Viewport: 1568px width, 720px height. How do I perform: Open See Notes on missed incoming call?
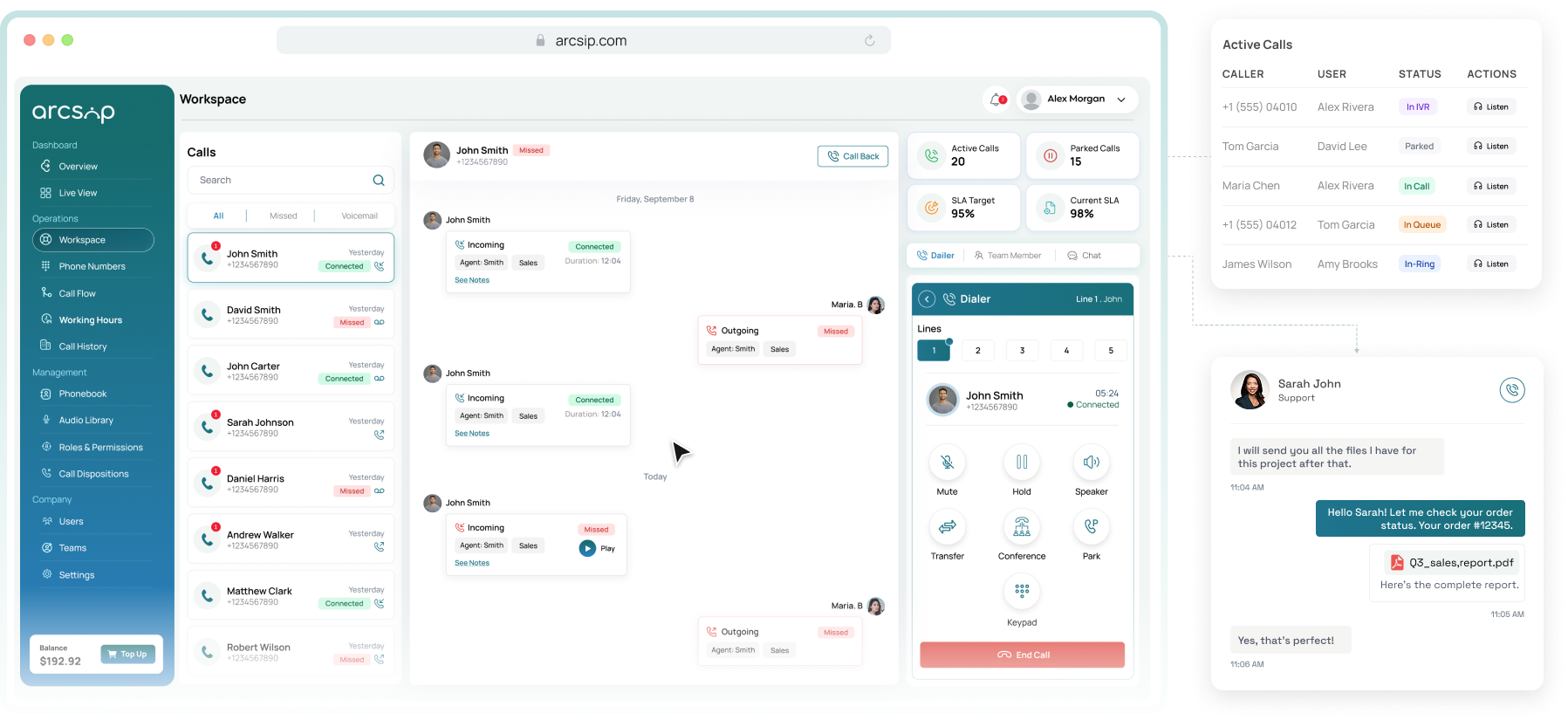tap(472, 563)
